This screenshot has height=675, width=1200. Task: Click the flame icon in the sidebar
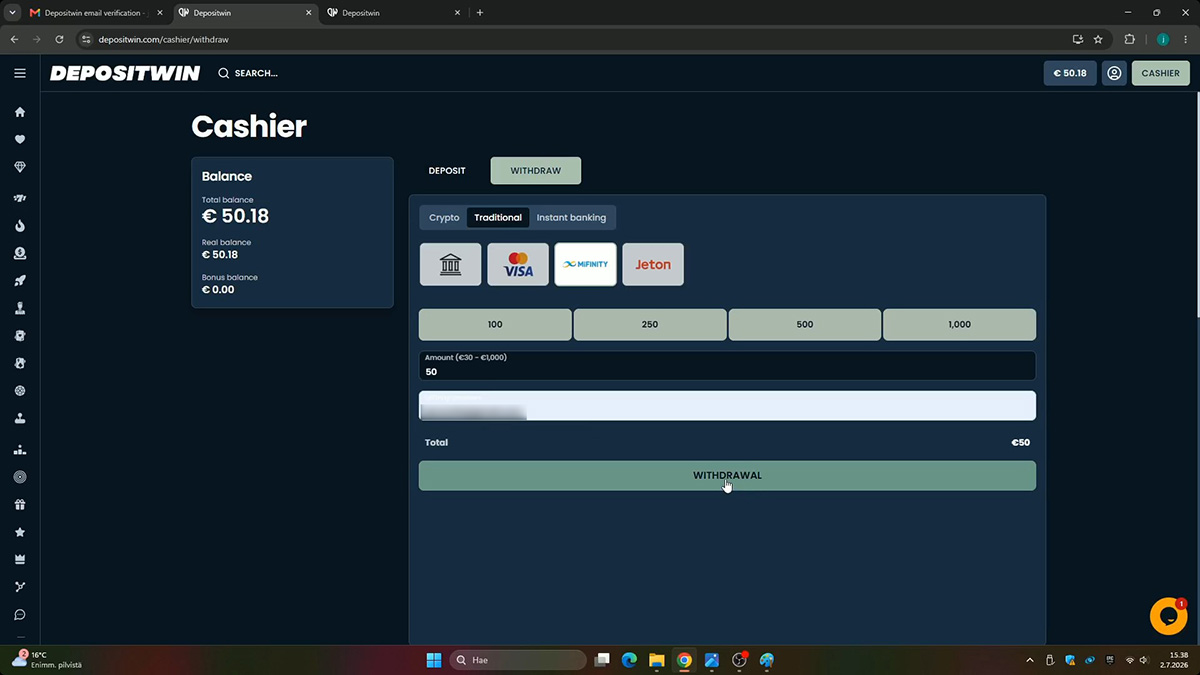[x=20, y=226]
